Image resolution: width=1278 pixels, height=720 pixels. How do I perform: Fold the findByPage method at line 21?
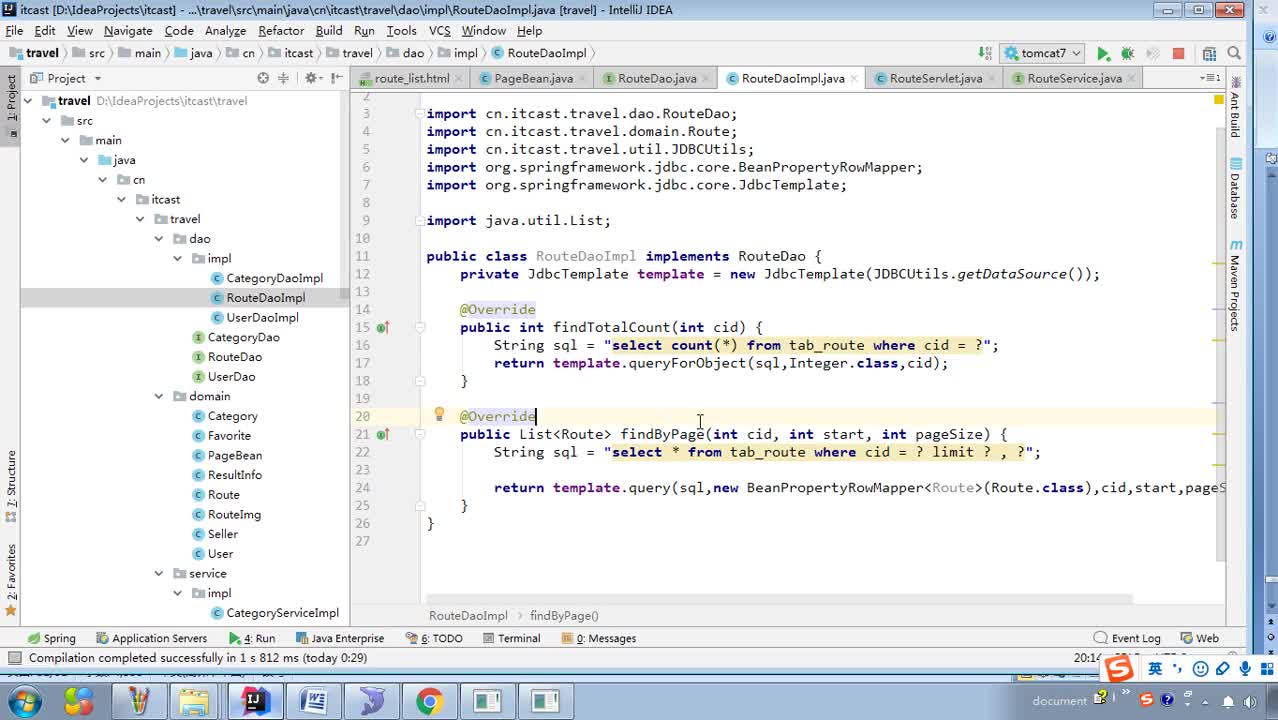[x=420, y=434]
